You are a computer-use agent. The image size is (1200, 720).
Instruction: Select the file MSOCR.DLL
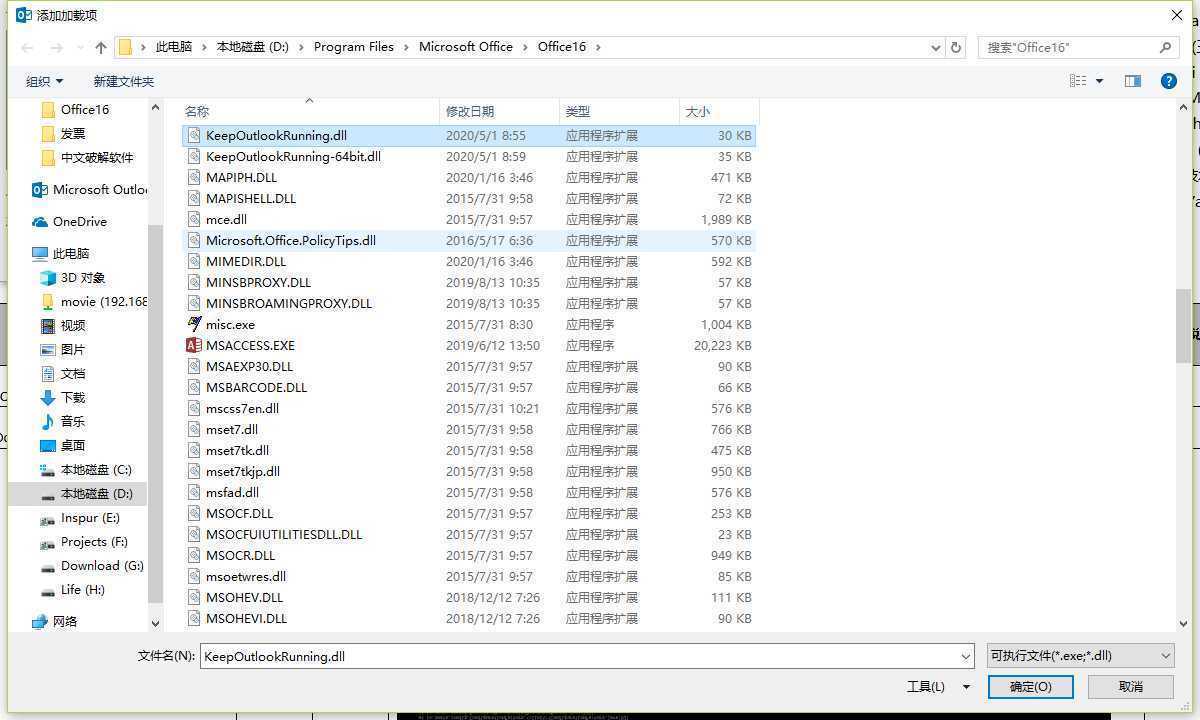(x=469, y=555)
